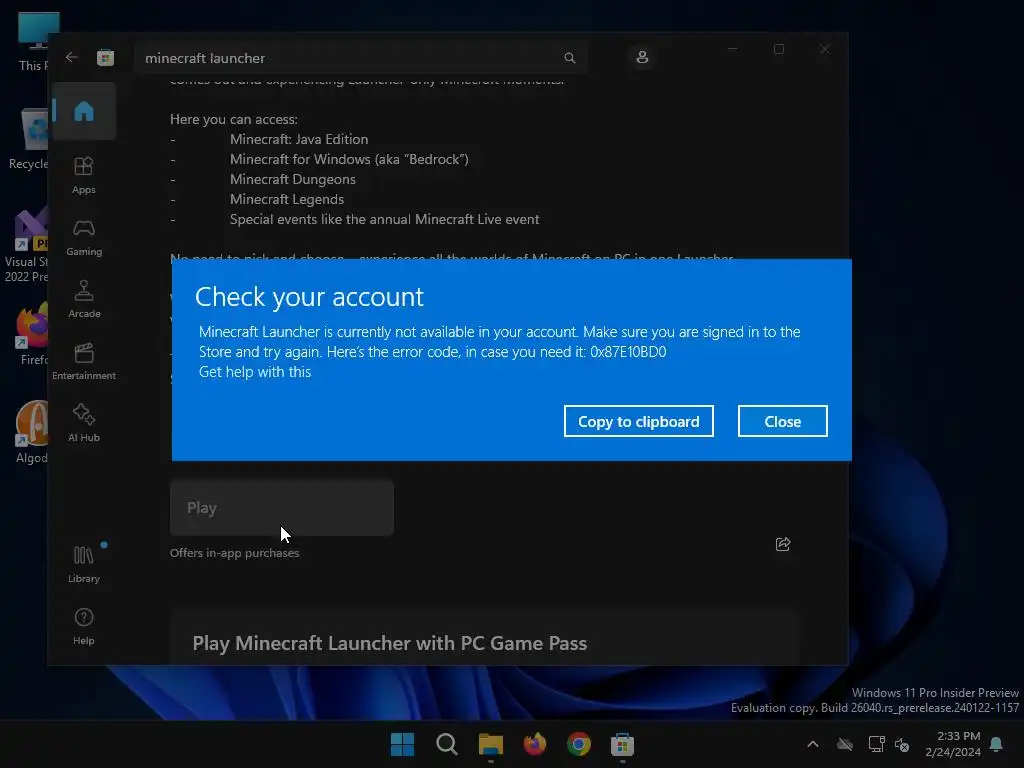Click the Copy to clipboard button

tap(639, 421)
